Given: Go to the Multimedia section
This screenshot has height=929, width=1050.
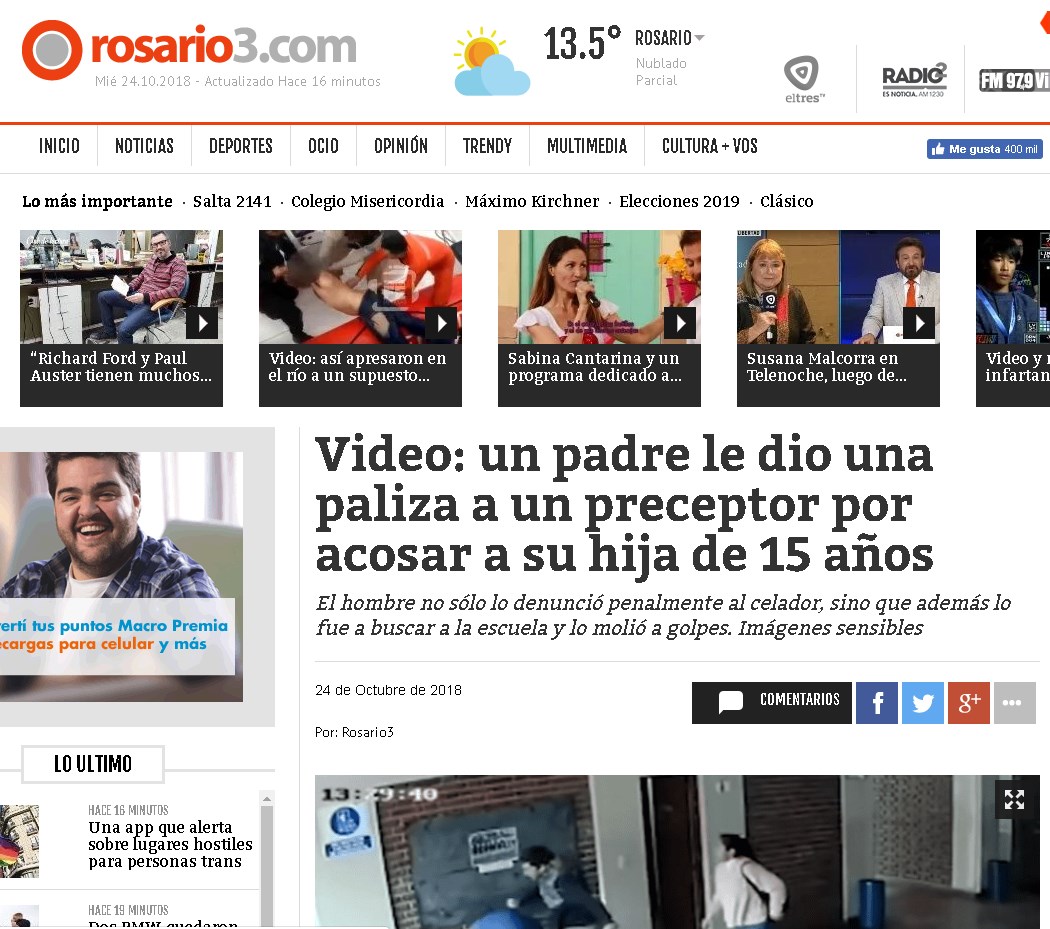Looking at the screenshot, I should [587, 146].
